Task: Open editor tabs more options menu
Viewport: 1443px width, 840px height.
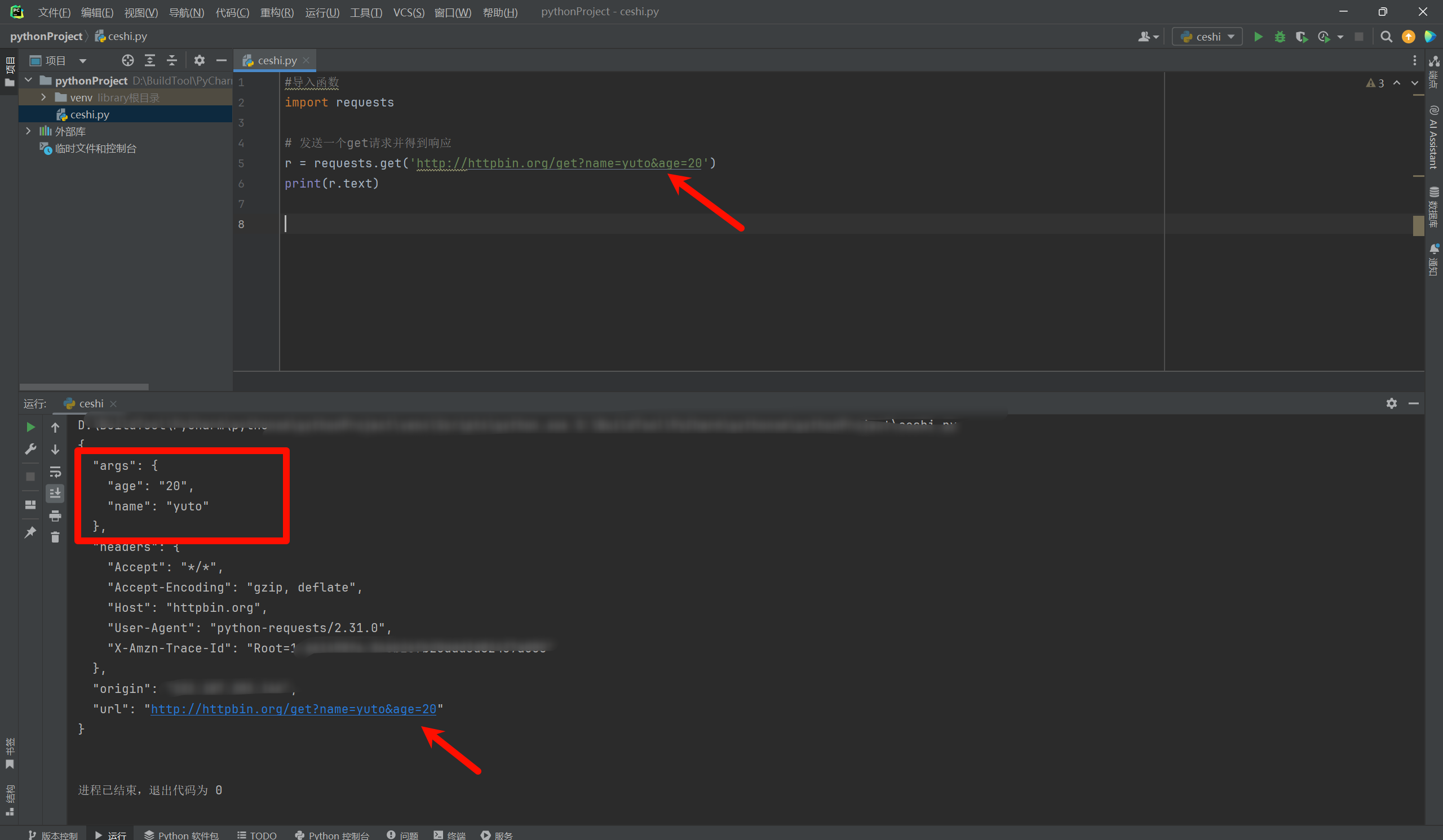Action: [x=1414, y=60]
